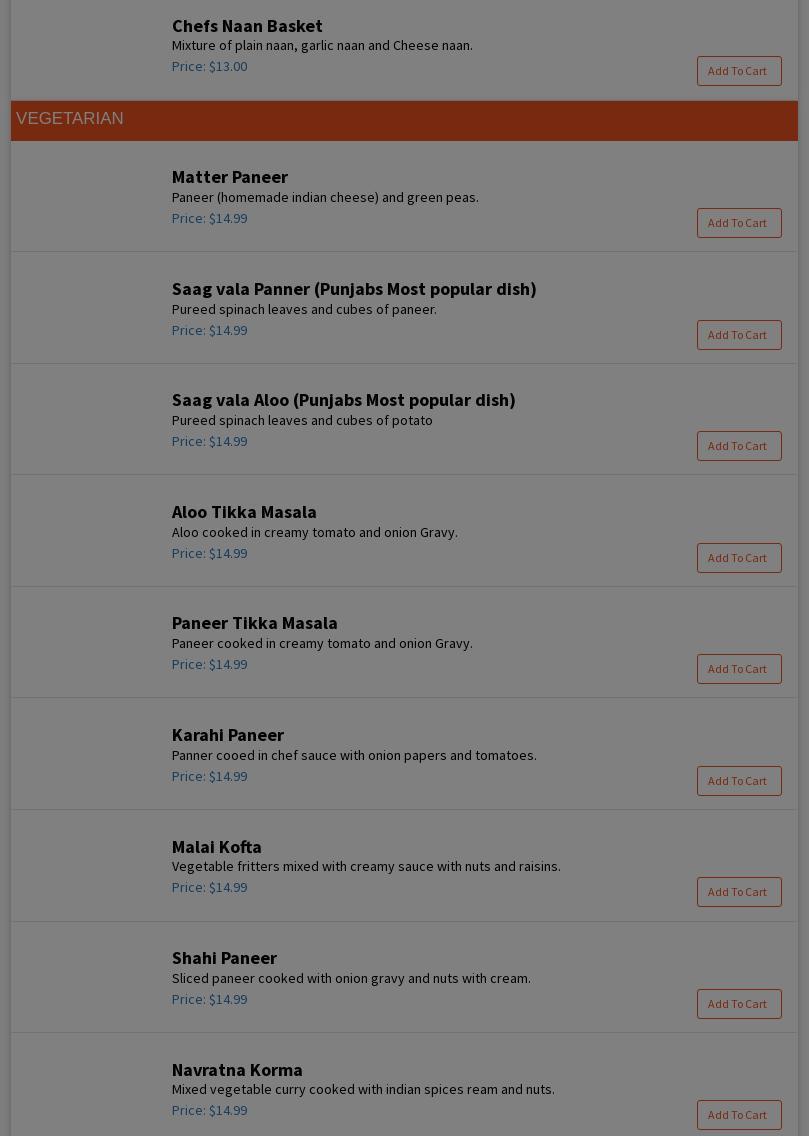Add Navratna Korma to cart
Screen dimensions: 809x1136
tap(738, 1115)
